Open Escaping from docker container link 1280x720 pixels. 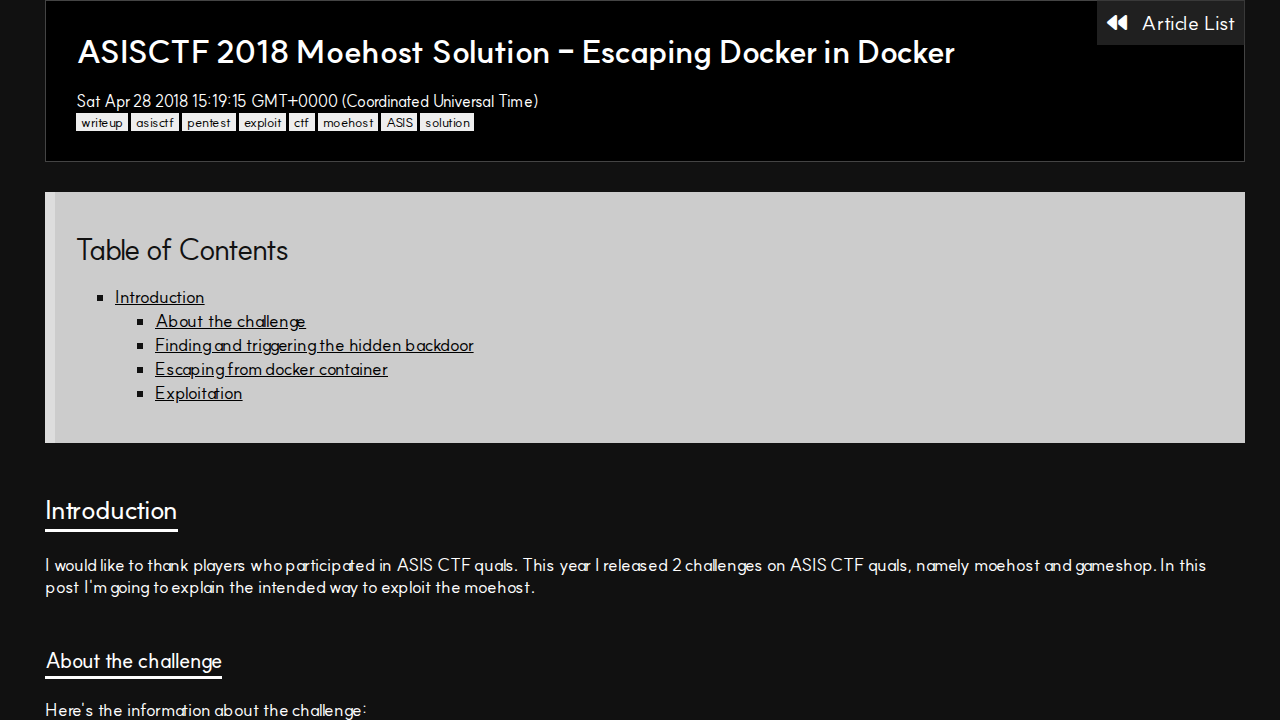click(x=271, y=369)
